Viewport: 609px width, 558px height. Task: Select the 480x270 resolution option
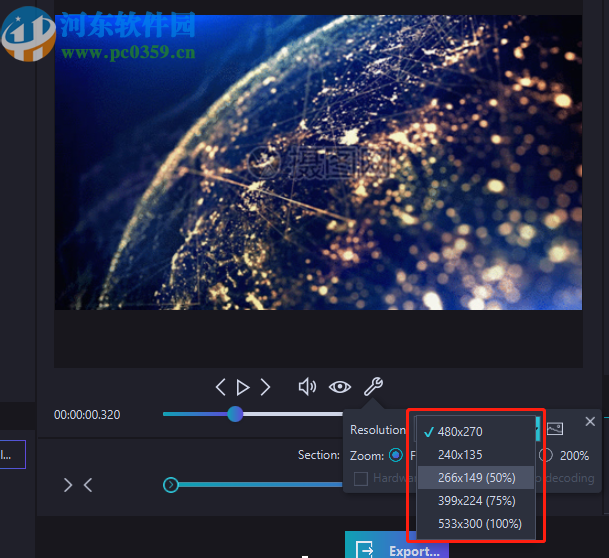click(476, 431)
